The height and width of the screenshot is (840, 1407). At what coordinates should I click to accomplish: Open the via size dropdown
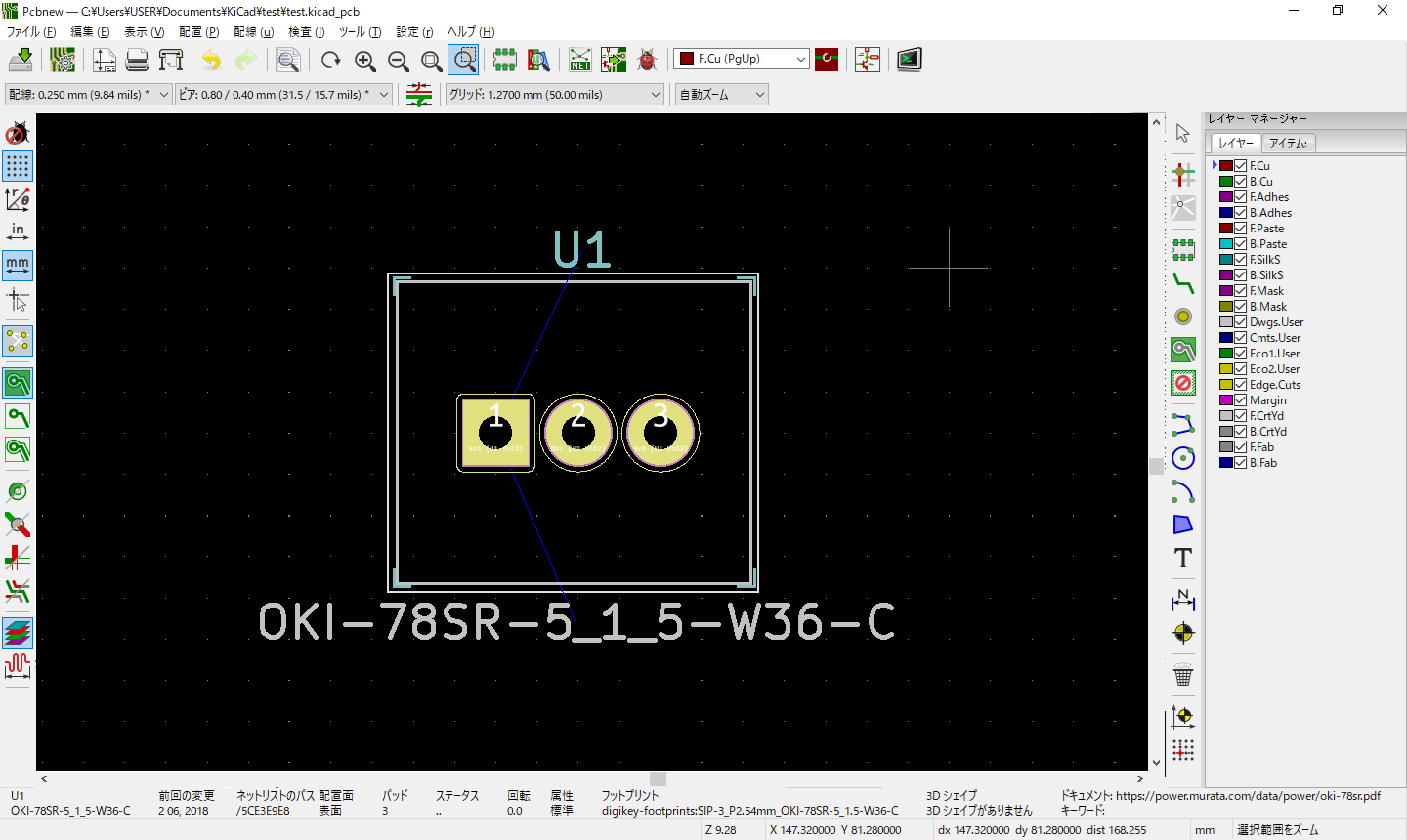[x=283, y=95]
